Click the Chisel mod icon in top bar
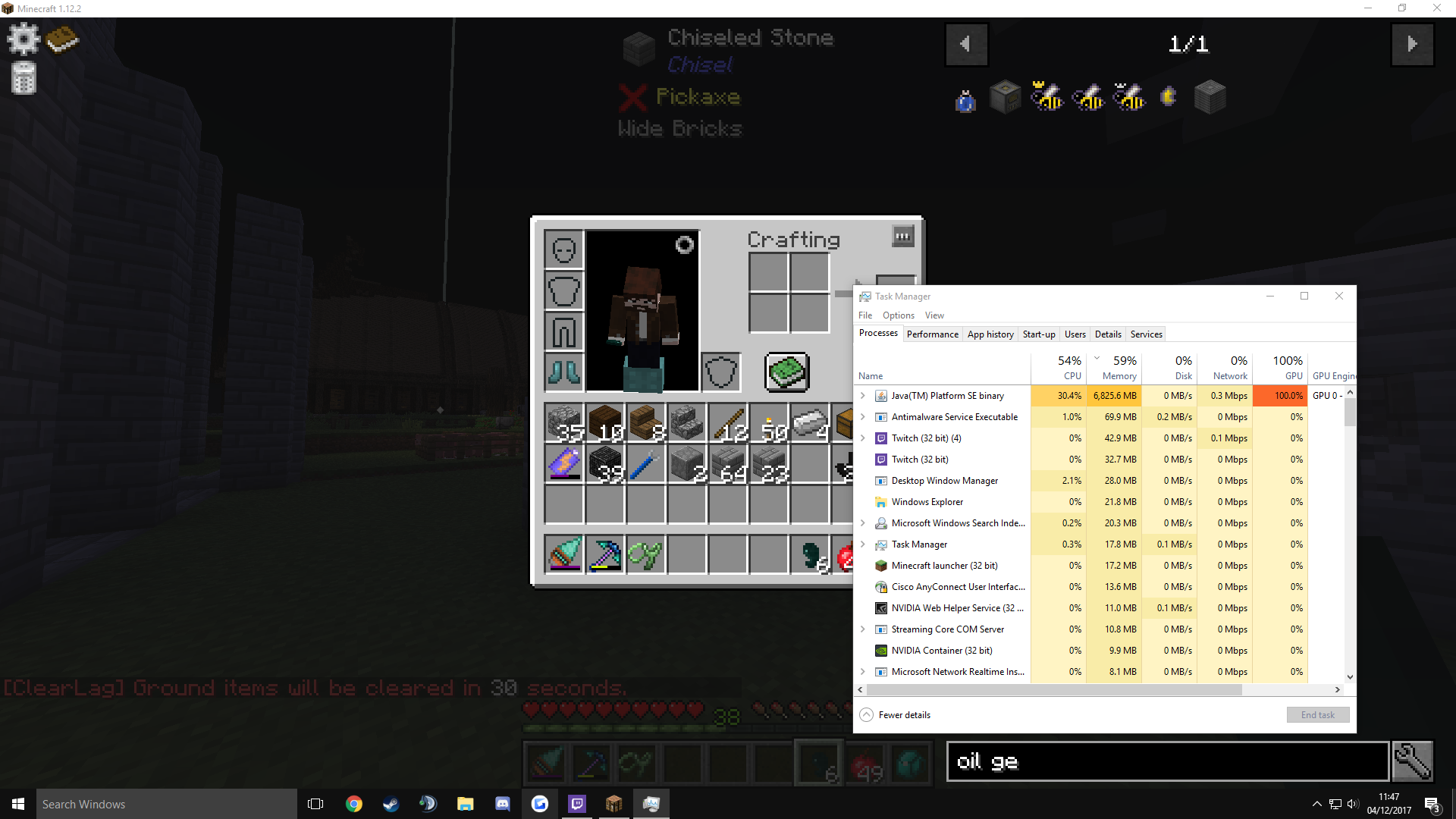Screen dimensions: 1456x819 click(1211, 97)
